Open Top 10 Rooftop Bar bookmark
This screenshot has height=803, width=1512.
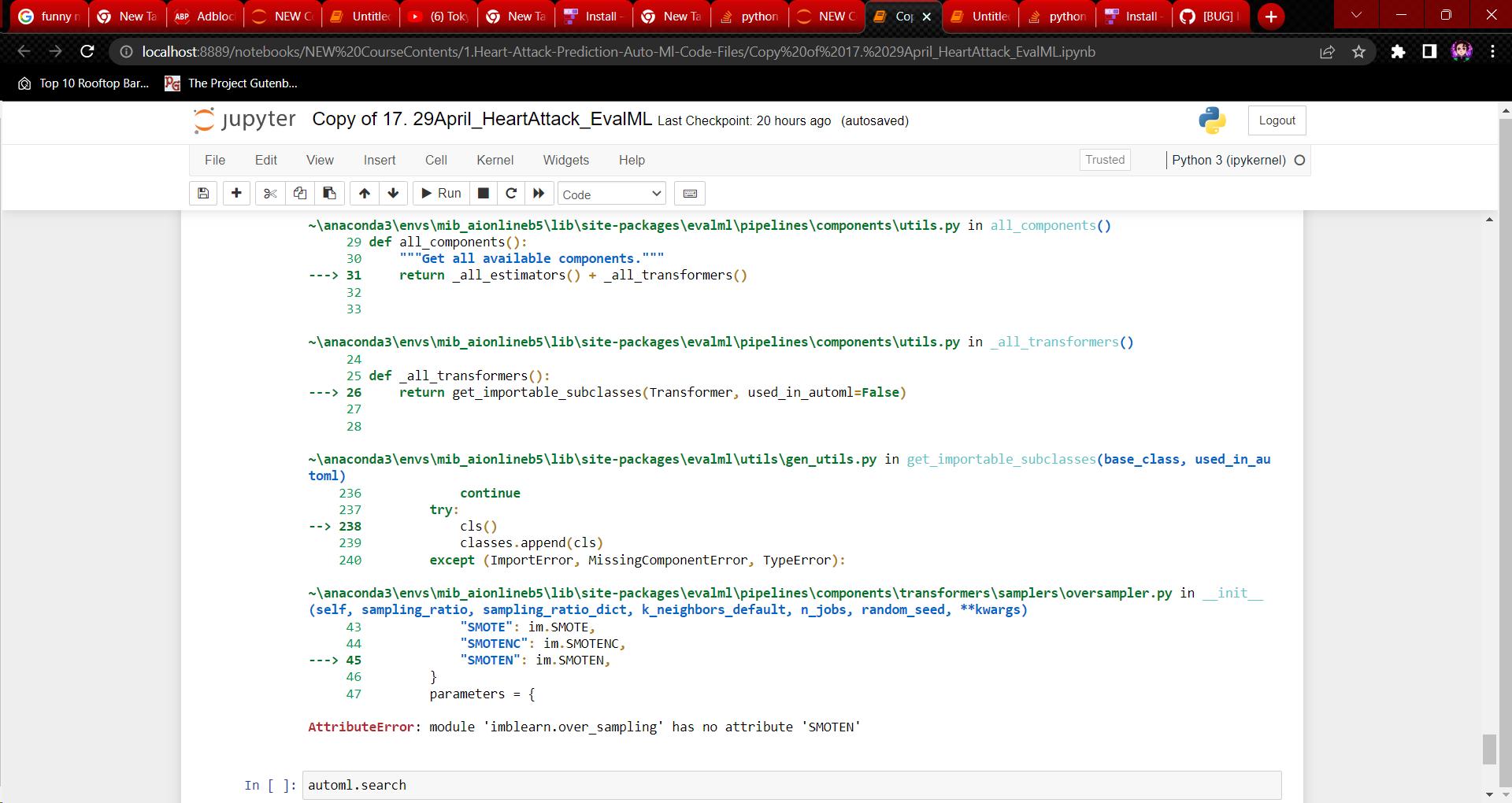click(83, 83)
